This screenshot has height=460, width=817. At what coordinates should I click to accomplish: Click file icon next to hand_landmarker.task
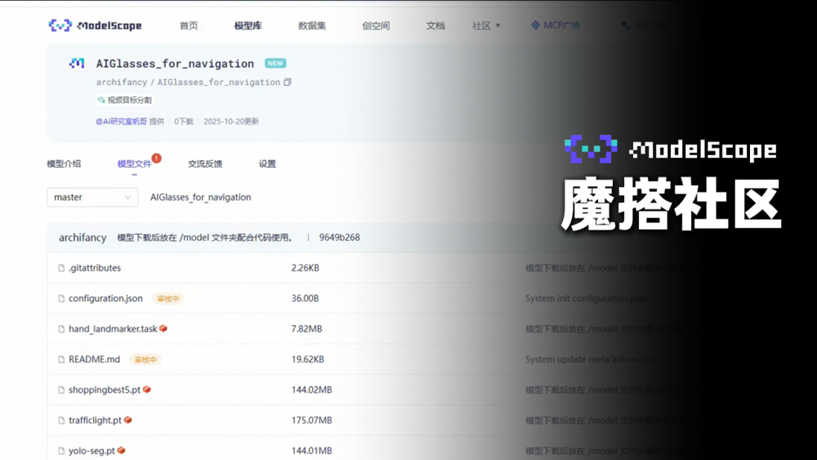point(61,329)
